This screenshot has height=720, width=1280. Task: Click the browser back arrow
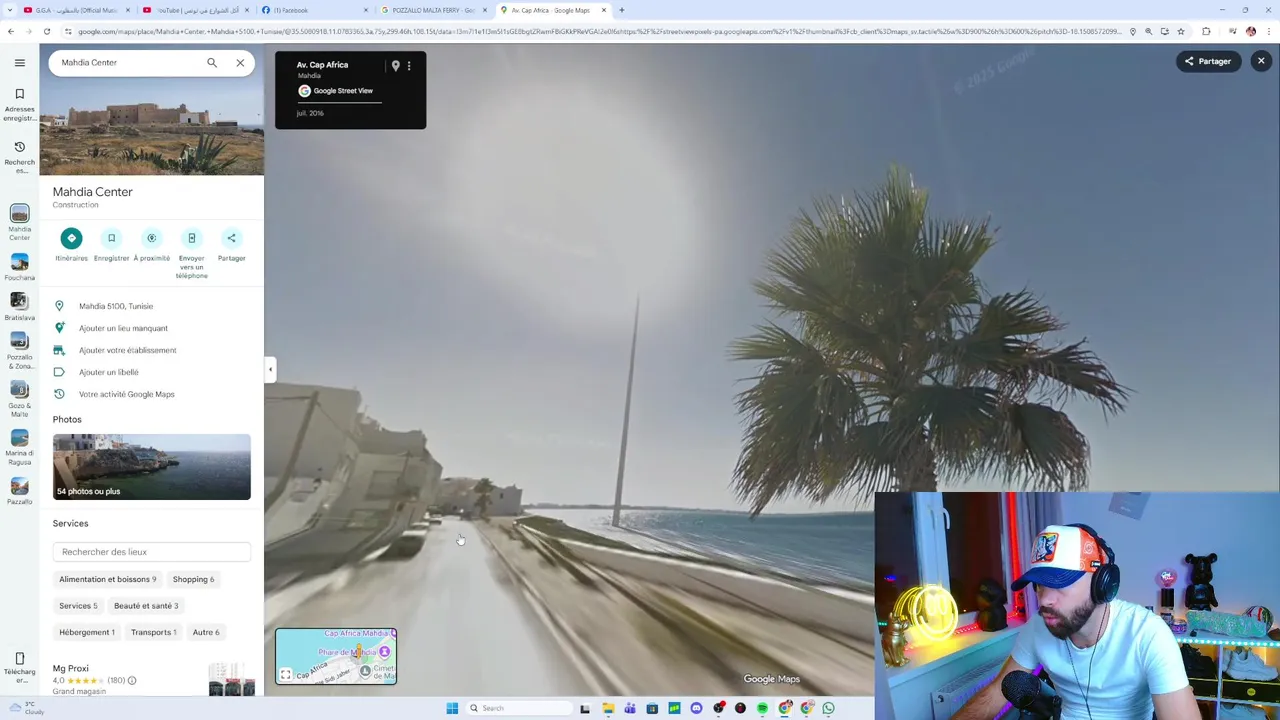(x=11, y=31)
